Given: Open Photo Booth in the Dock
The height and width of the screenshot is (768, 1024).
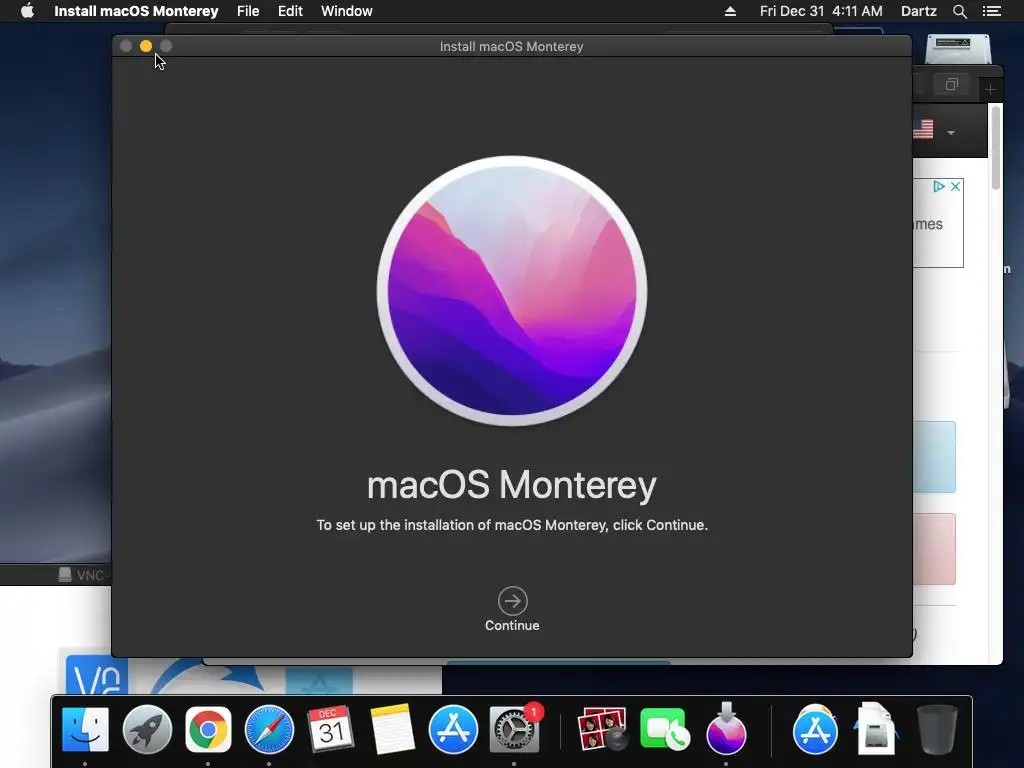Looking at the screenshot, I should click(x=601, y=729).
